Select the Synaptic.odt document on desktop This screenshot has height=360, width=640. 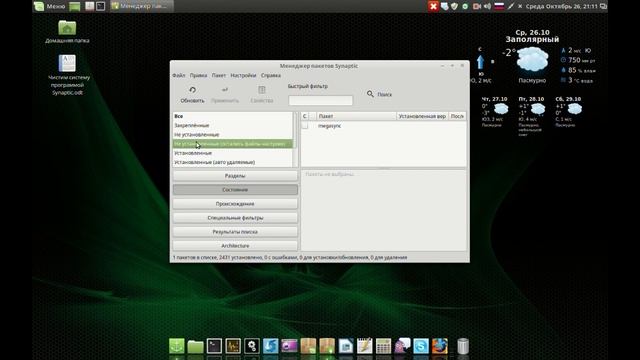coord(68,75)
